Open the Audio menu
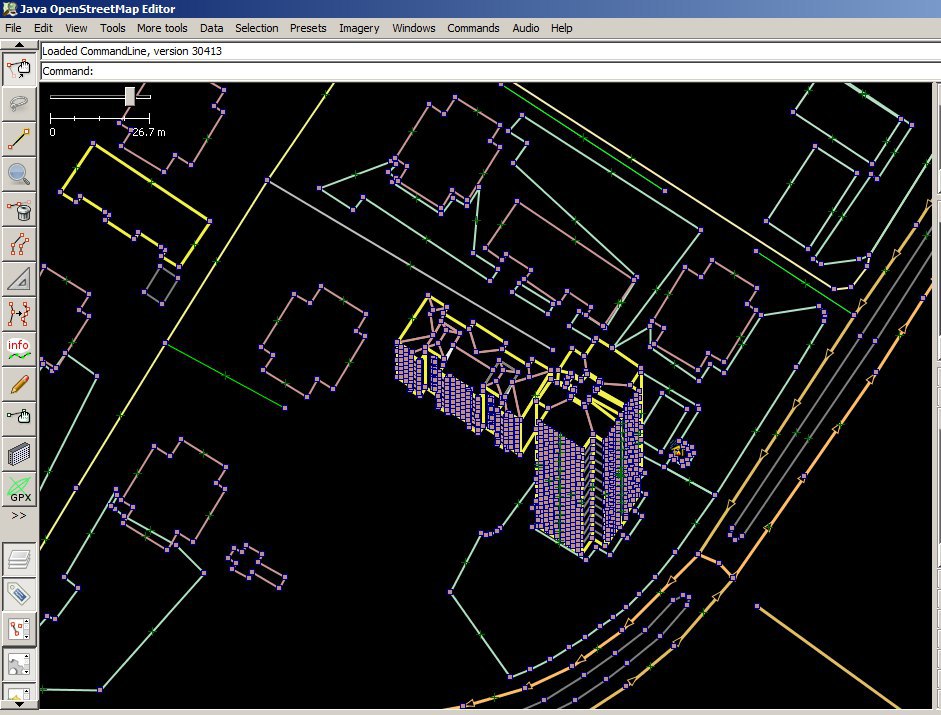This screenshot has width=941, height=715. pyautogui.click(x=526, y=28)
